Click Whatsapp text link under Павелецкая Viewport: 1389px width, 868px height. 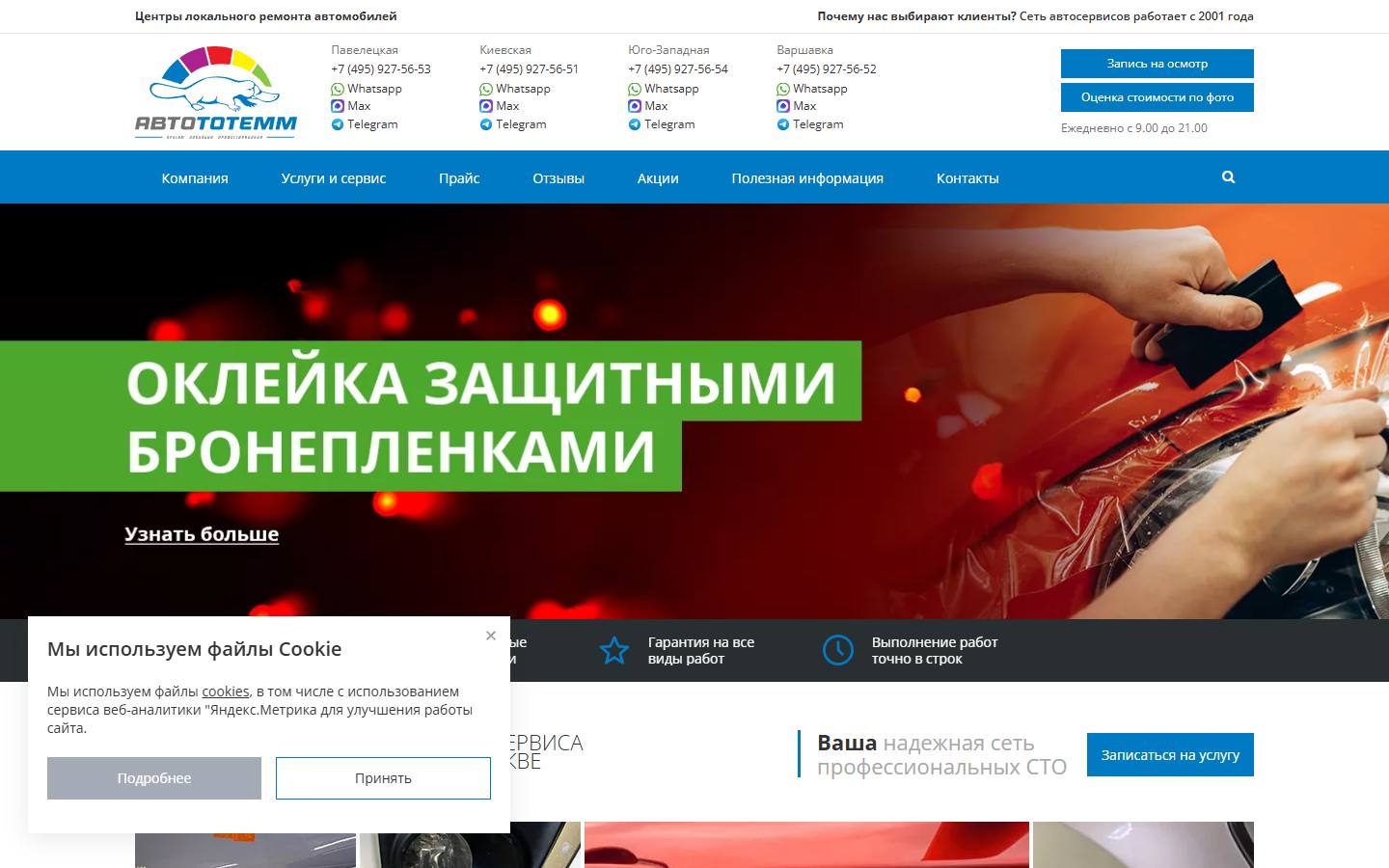click(375, 89)
